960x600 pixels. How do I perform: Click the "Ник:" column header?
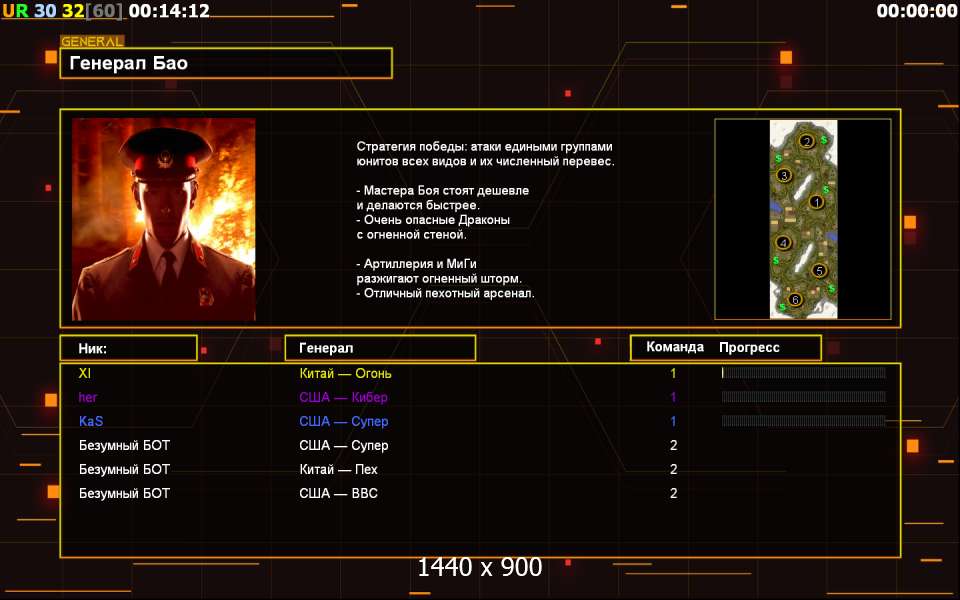click(x=127, y=348)
